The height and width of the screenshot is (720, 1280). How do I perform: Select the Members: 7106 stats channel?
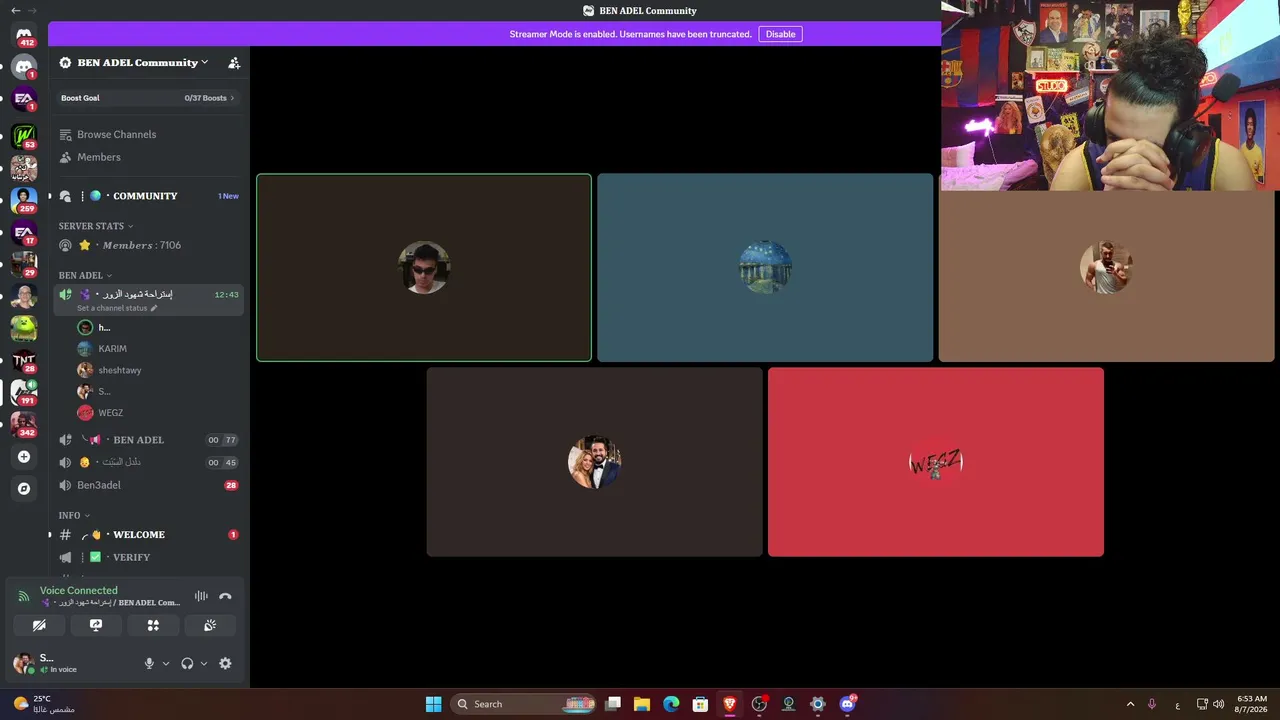(148, 245)
